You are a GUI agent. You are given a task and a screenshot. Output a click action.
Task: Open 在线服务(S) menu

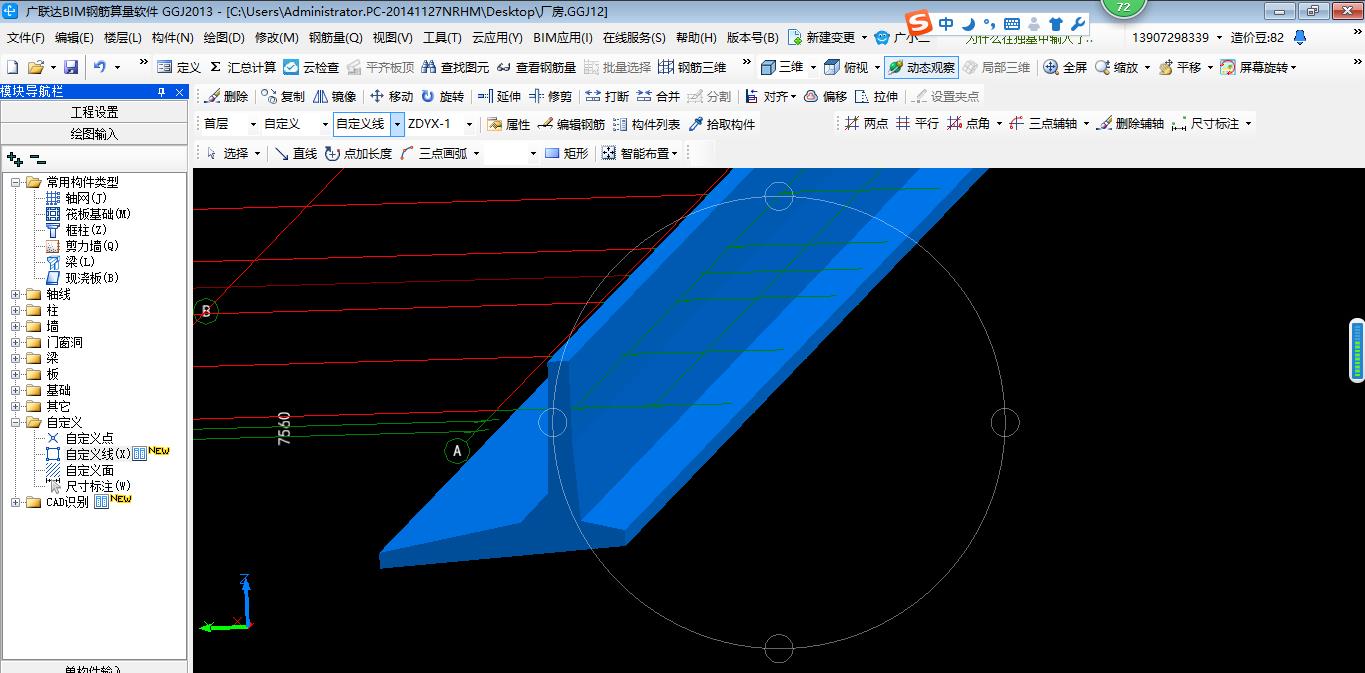(634, 38)
